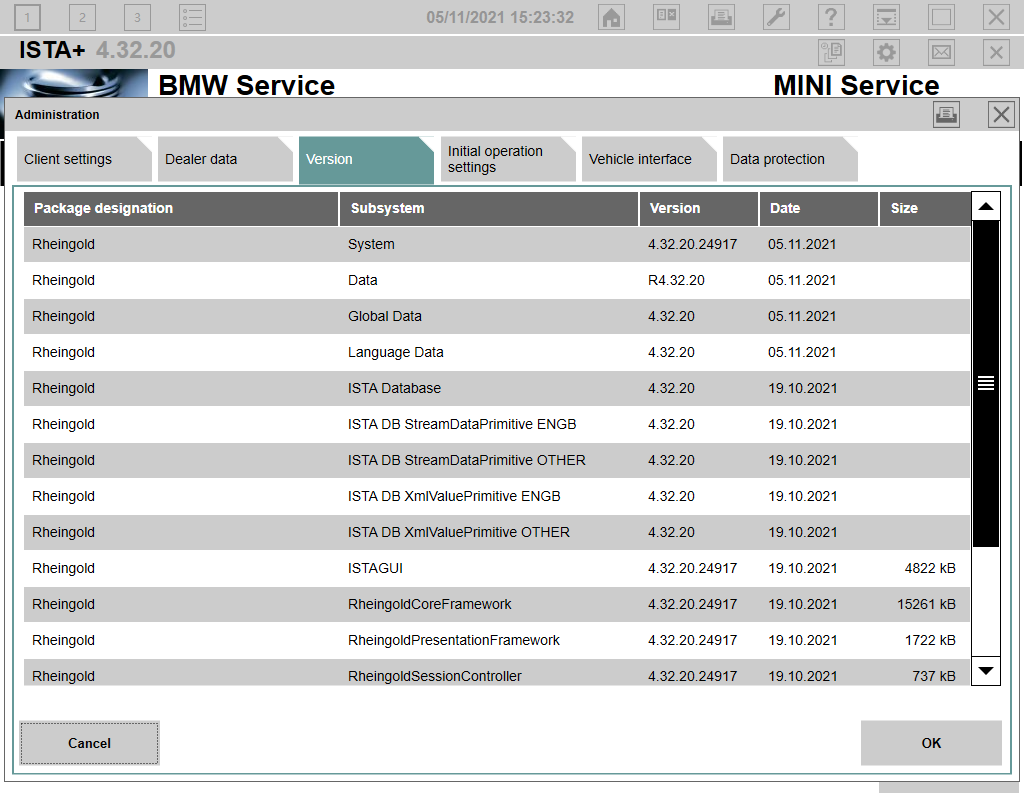Click the 737 kB size value
This screenshot has height=800, width=1024.
tap(934, 676)
